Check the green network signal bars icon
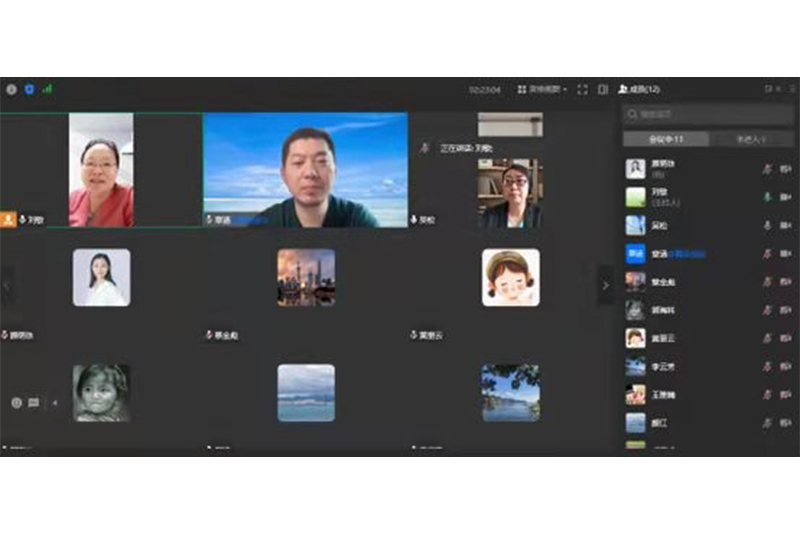Viewport: 800px width, 533px height. pos(47,89)
